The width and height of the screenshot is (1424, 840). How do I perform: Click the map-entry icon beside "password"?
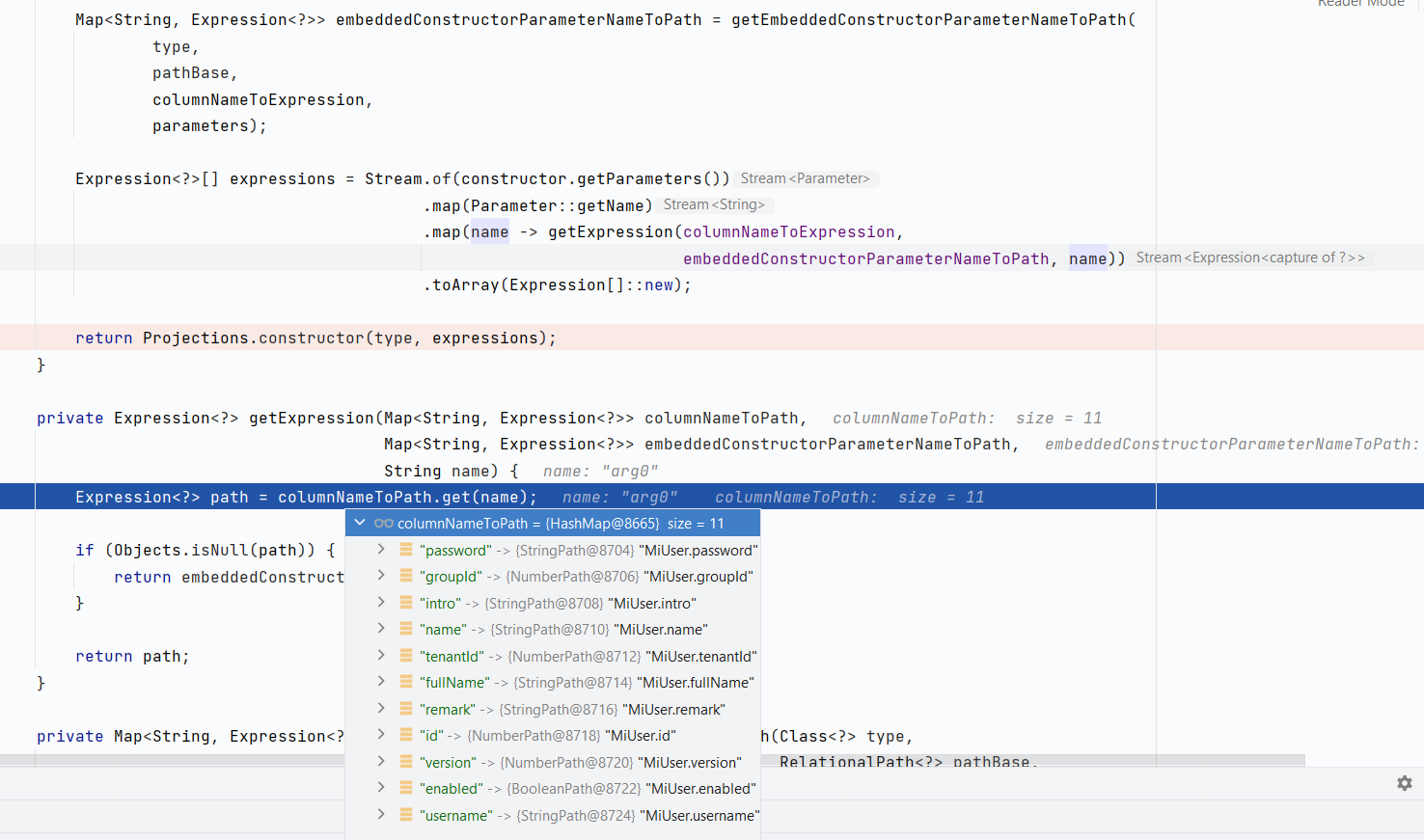[x=405, y=550]
